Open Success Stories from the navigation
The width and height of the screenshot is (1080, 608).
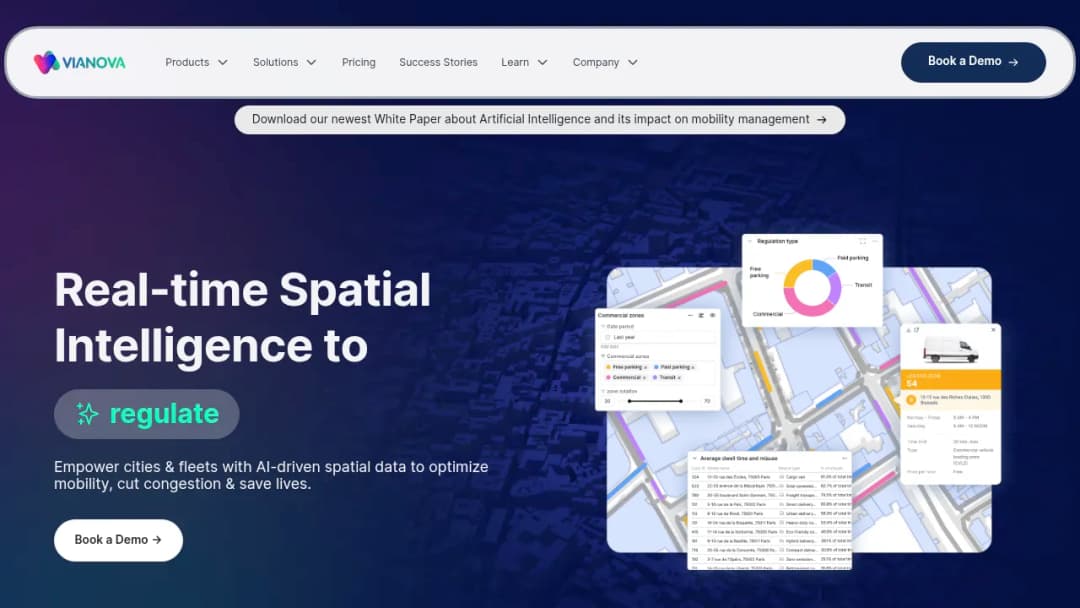coord(438,63)
